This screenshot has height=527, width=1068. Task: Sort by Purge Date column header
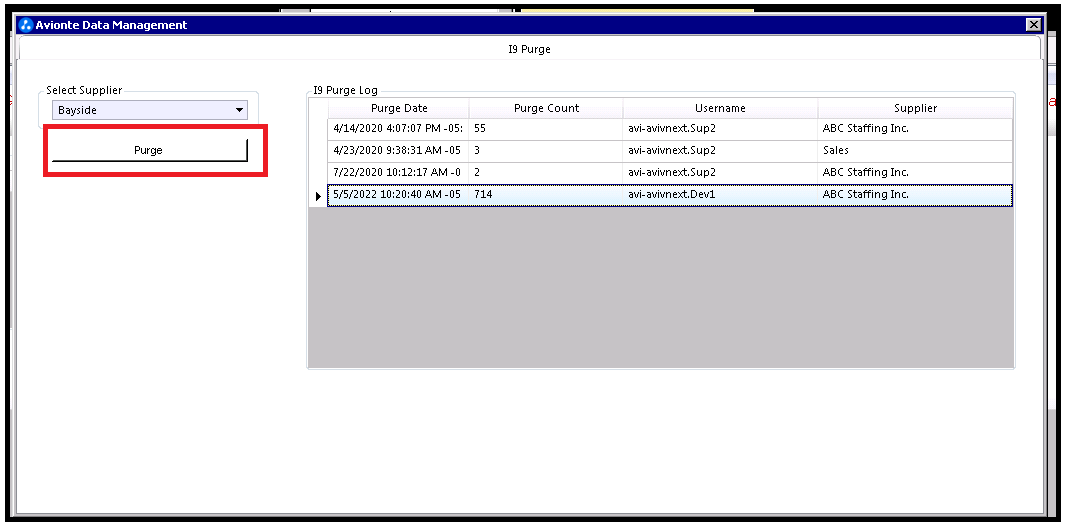(x=398, y=108)
